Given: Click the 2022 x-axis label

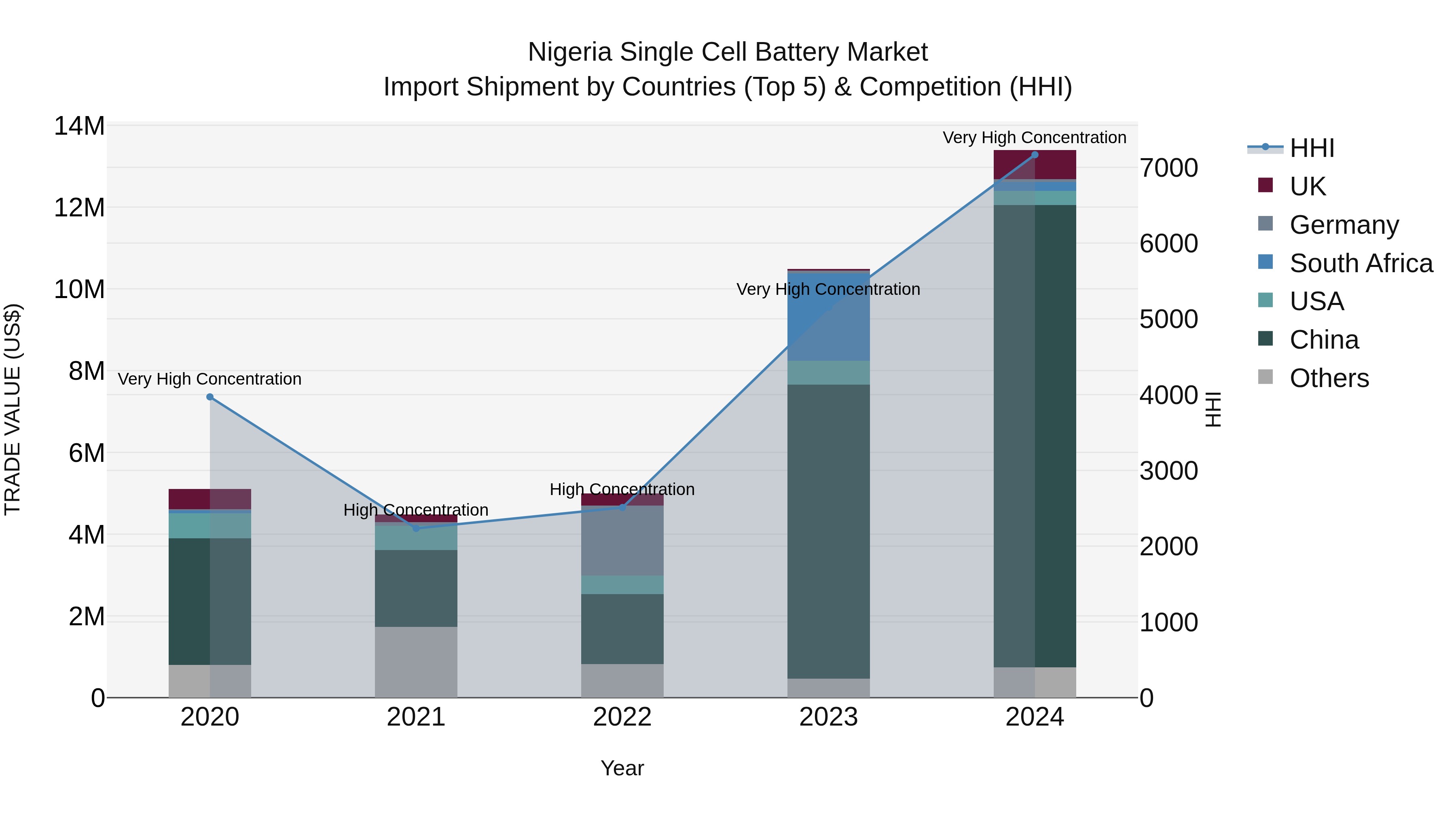Looking at the screenshot, I should coord(622,717).
